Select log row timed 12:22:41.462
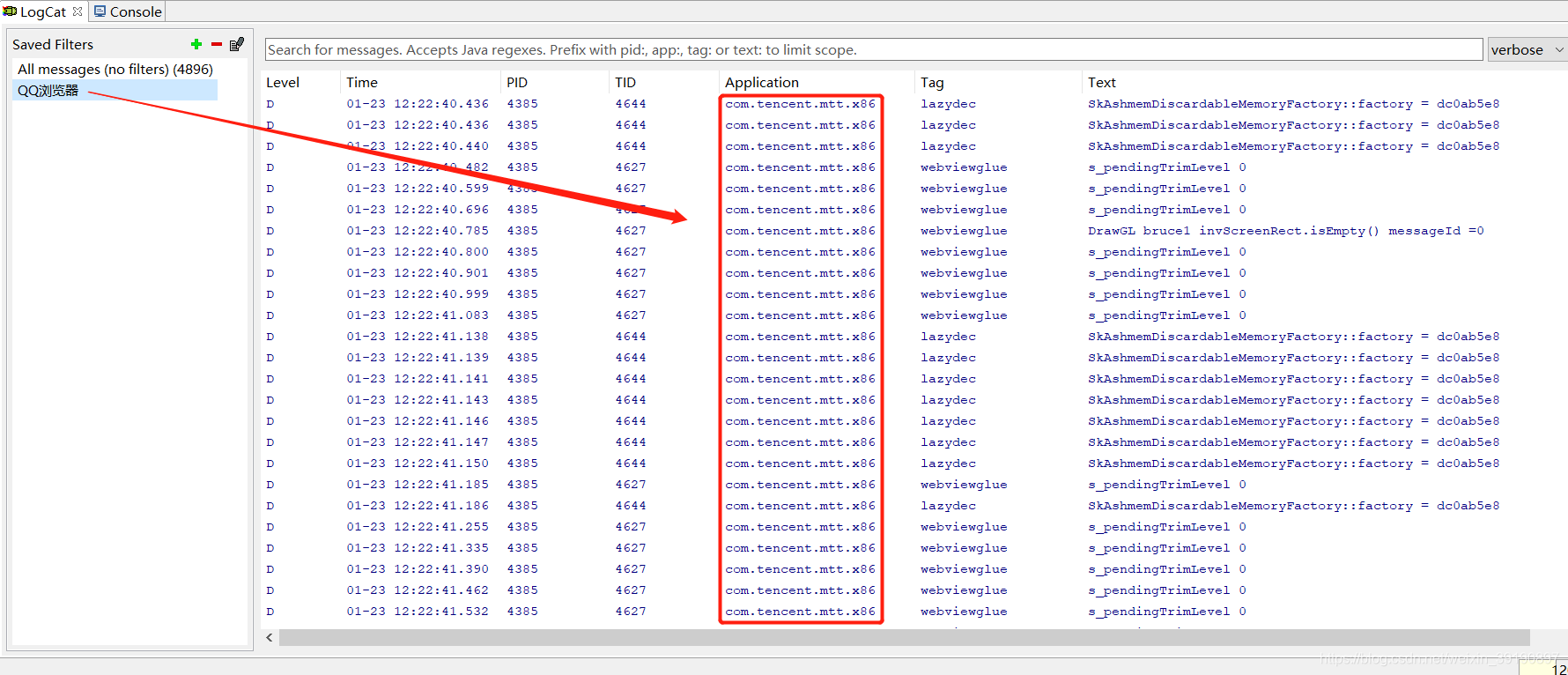 pos(913,590)
